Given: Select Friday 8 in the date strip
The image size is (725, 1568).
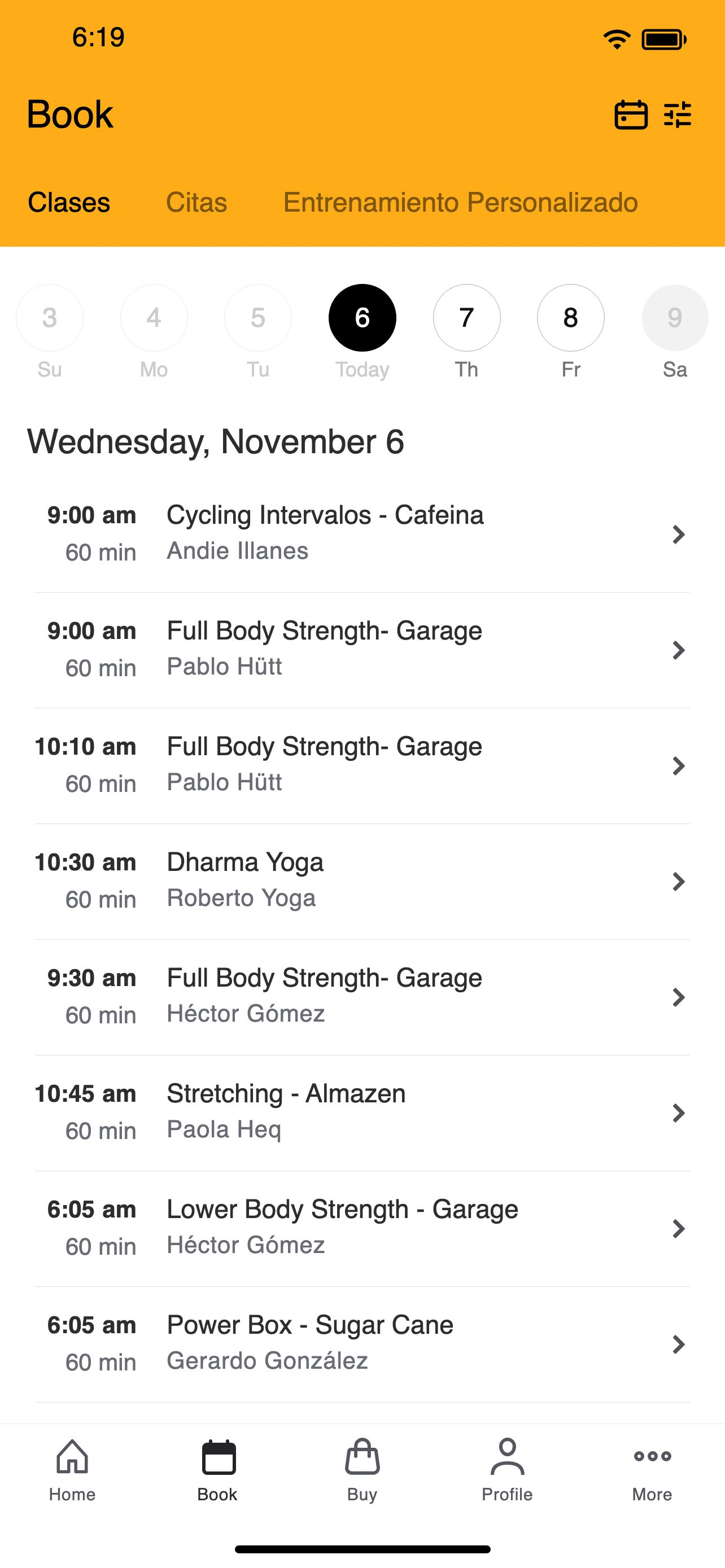Looking at the screenshot, I should click(x=571, y=318).
